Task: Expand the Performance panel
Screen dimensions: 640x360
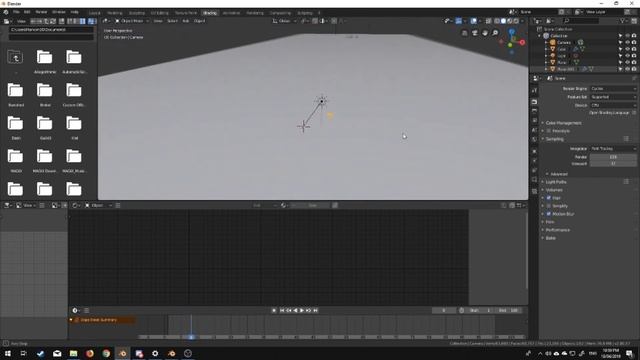Action: click(x=558, y=230)
